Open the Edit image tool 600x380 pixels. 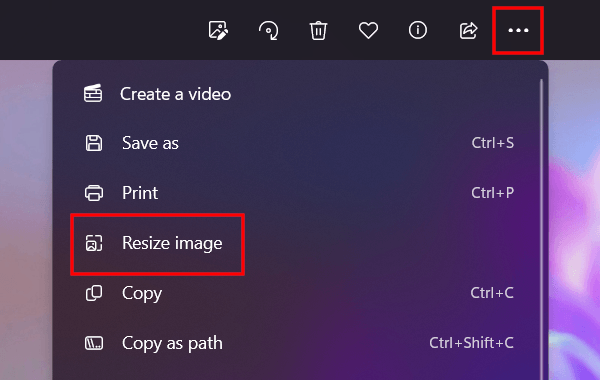tap(218, 30)
